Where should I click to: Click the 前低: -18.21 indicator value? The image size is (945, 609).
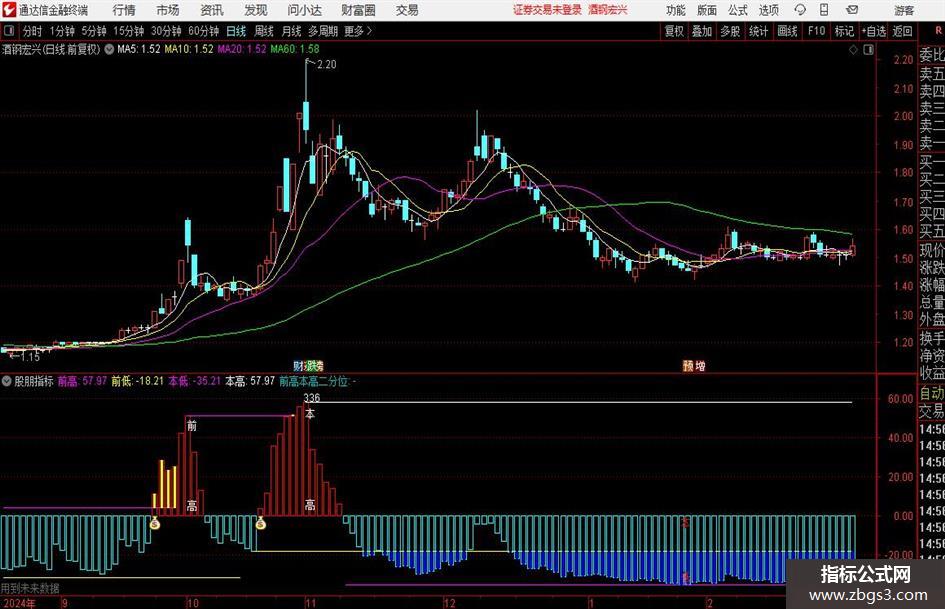click(x=137, y=381)
